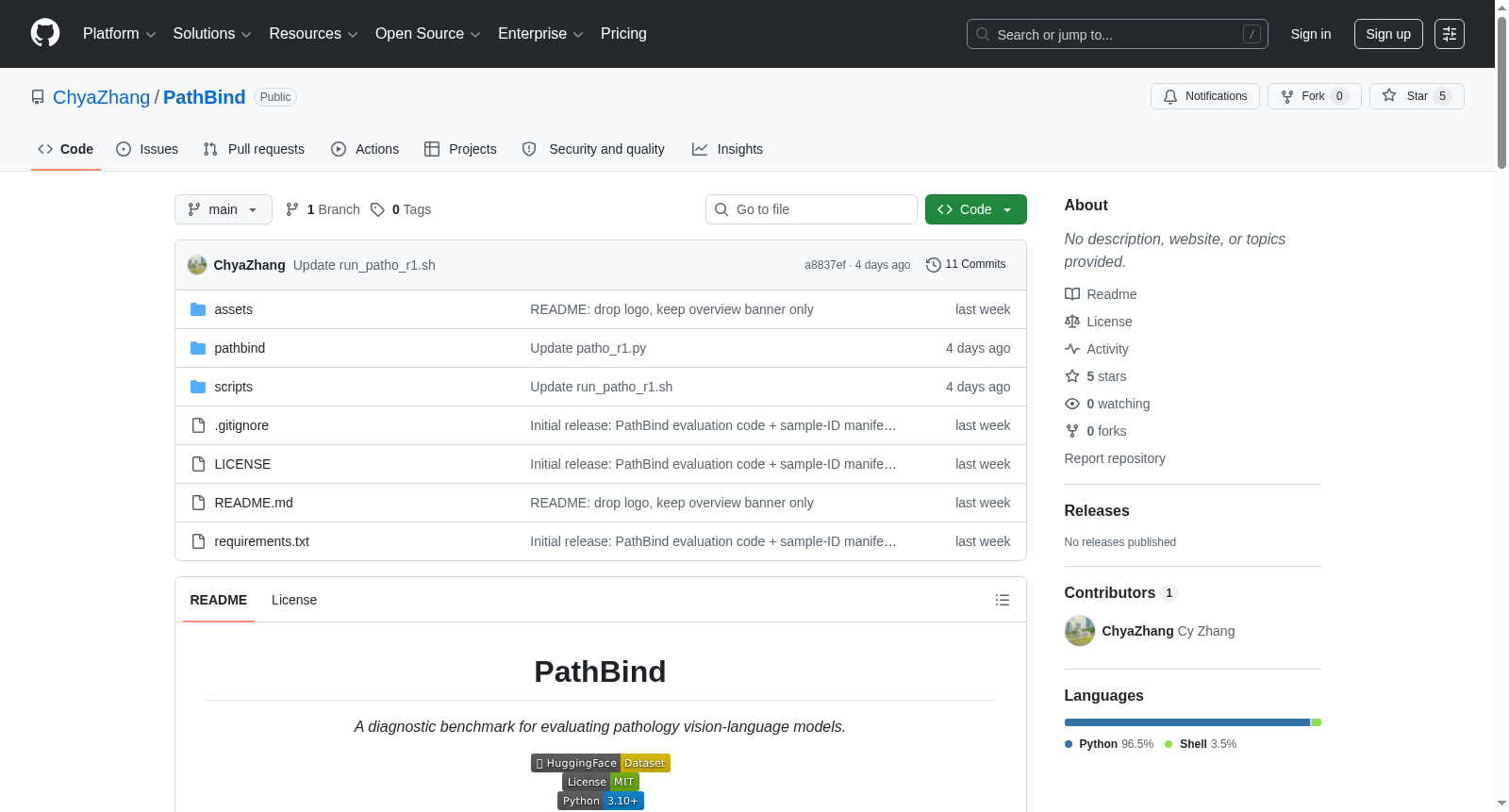Click the ChyaZhang commit author avatar
This screenshot has height=812, width=1509.
(x=197, y=265)
